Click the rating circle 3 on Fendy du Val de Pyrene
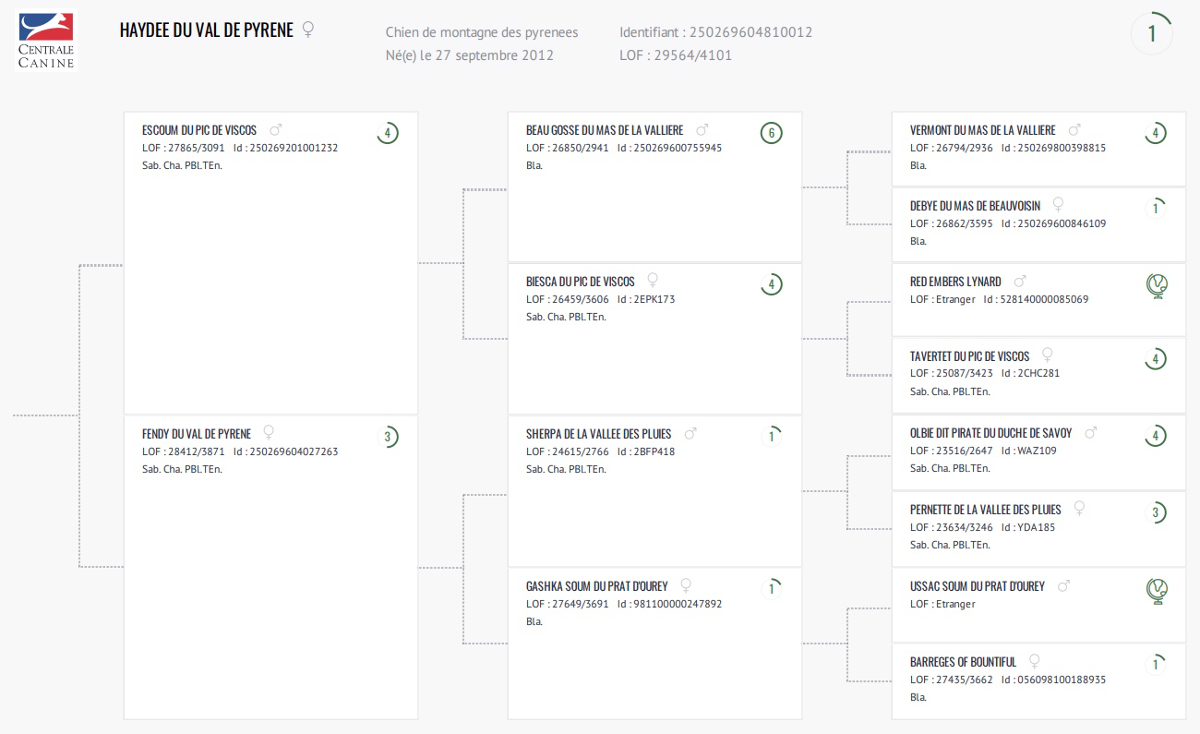Viewport: 1200px width, 734px height. click(x=387, y=437)
